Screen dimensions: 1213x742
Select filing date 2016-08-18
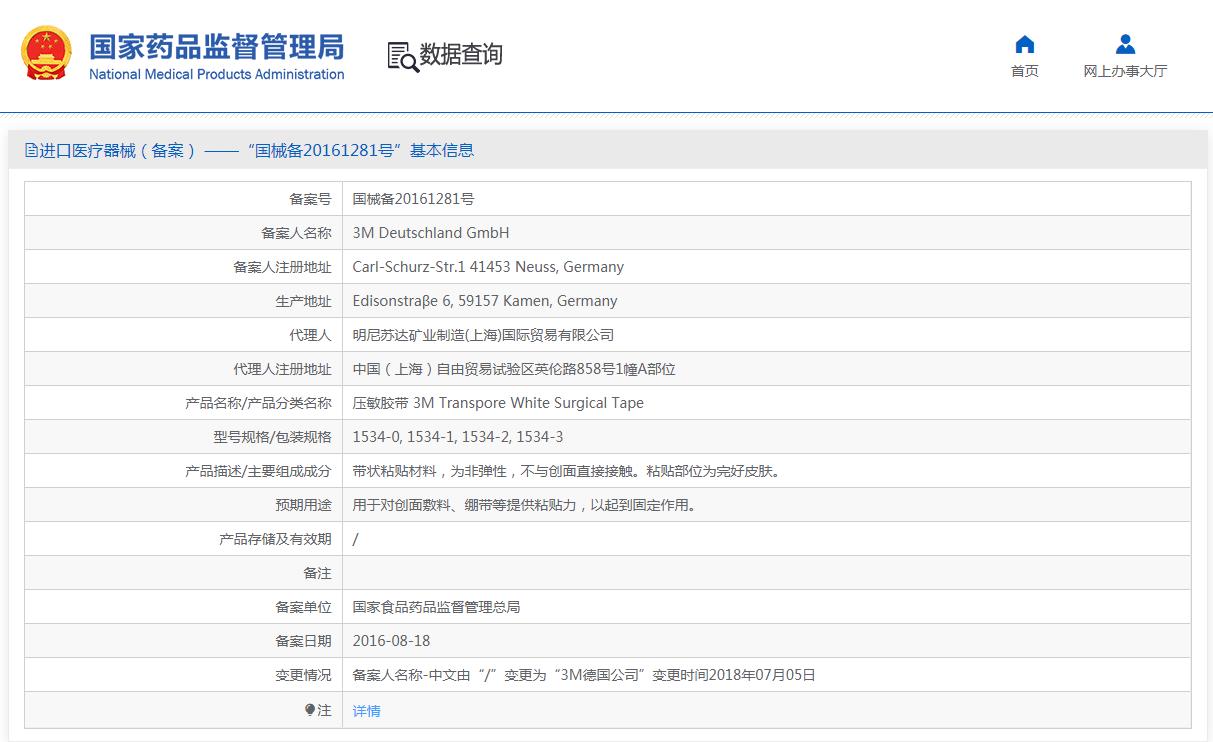pos(392,641)
